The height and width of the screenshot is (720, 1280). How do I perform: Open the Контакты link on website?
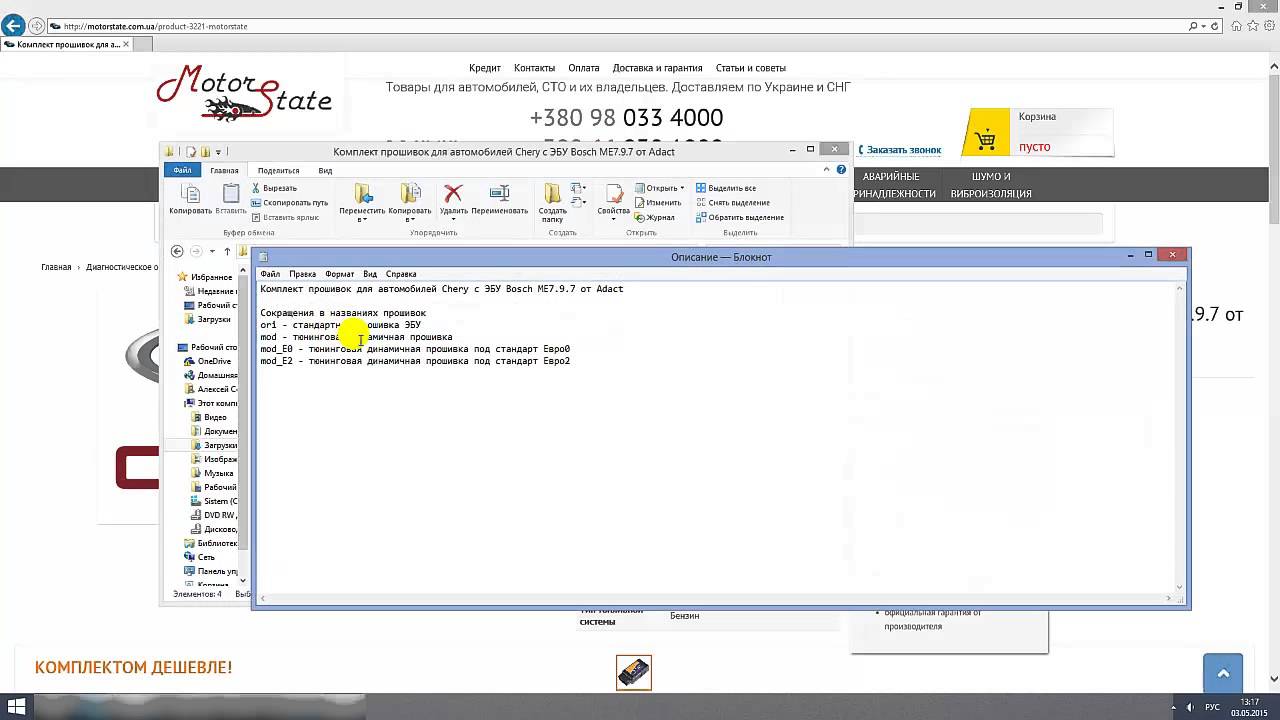click(x=534, y=68)
